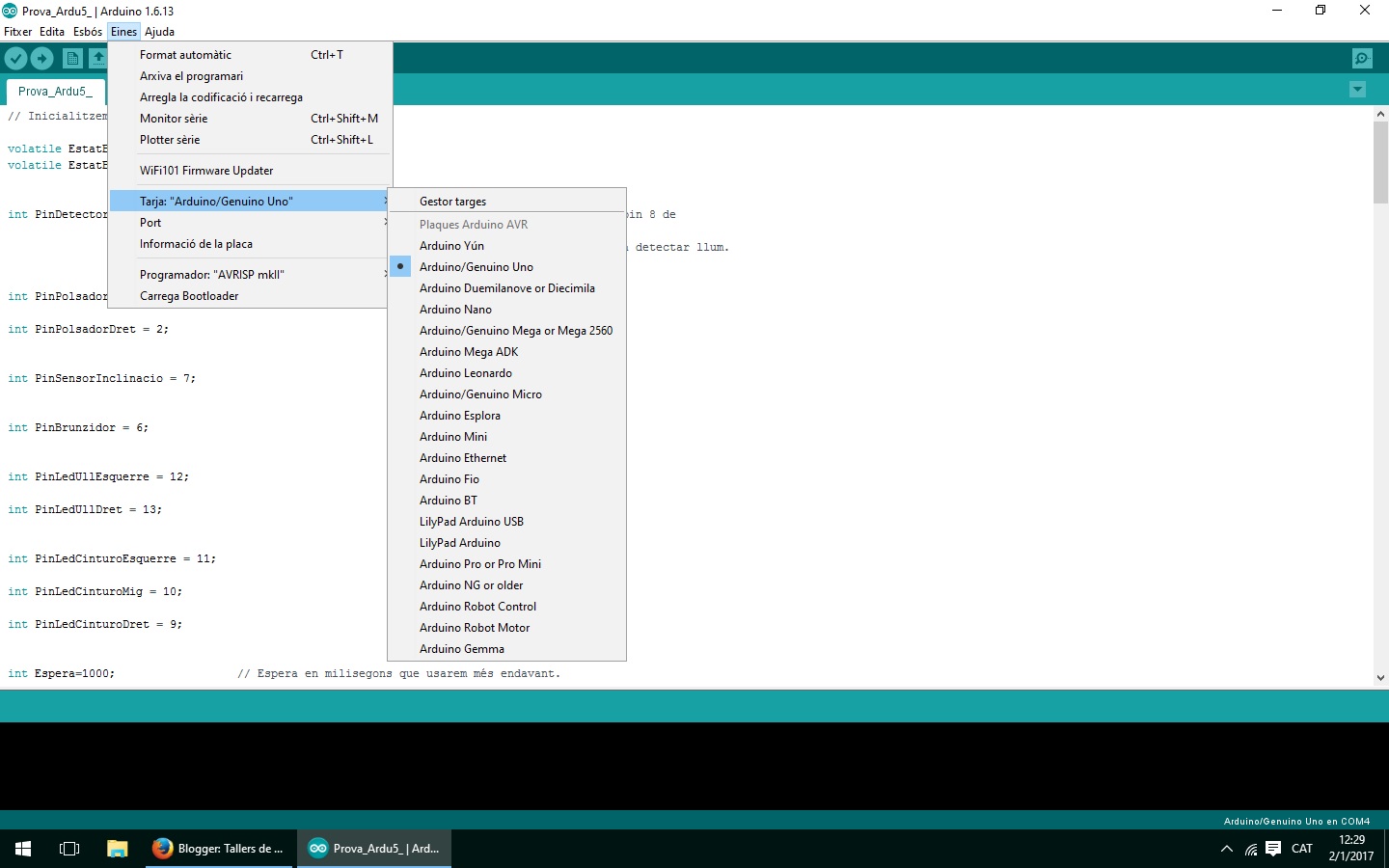This screenshot has width=1389, height=868.
Task: Open Monitor sèrie from menu
Action: click(250, 119)
